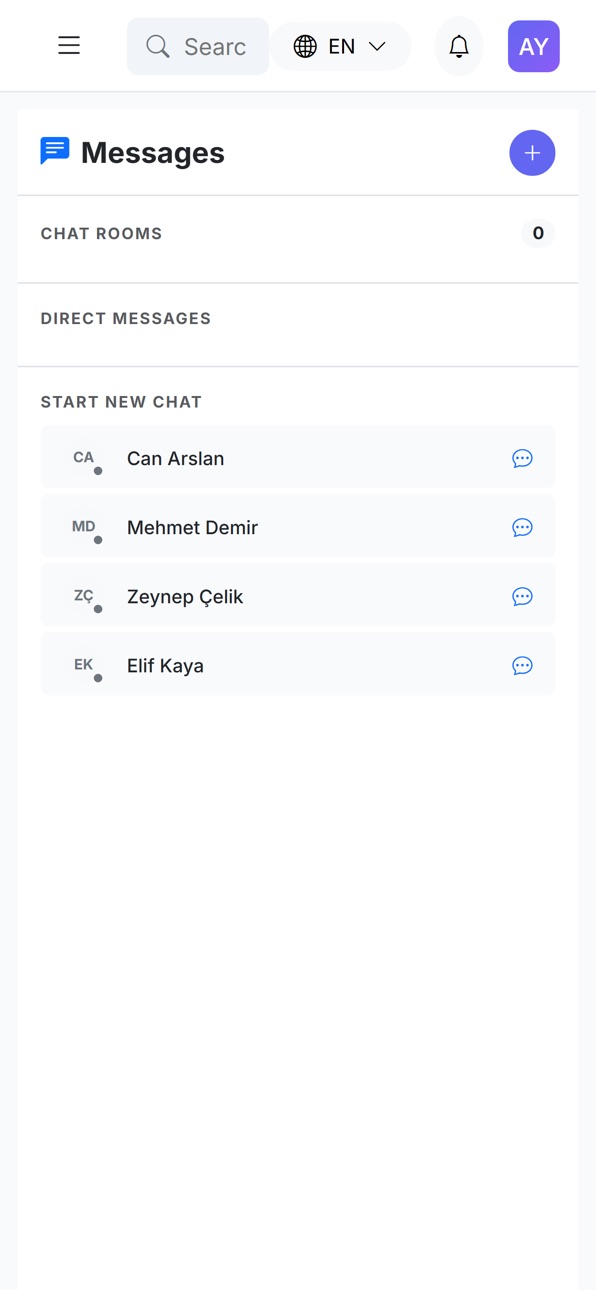The width and height of the screenshot is (596, 1290).
Task: Open the AY user profile menu
Action: point(534,46)
